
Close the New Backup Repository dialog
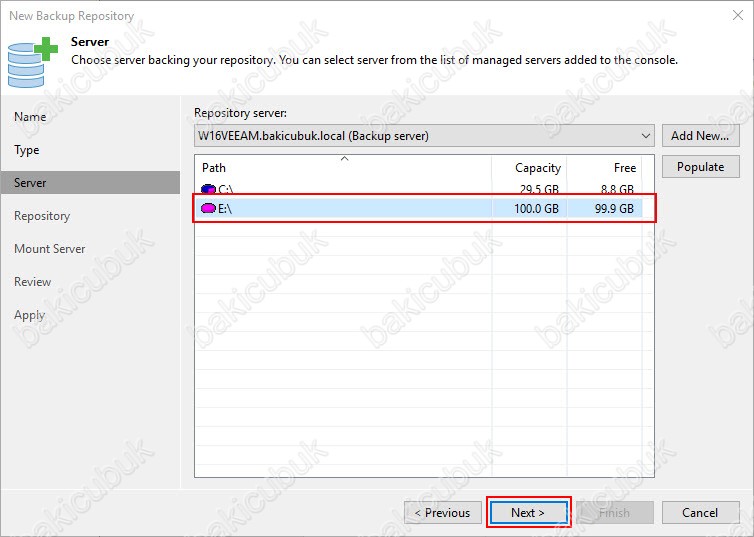tap(738, 15)
